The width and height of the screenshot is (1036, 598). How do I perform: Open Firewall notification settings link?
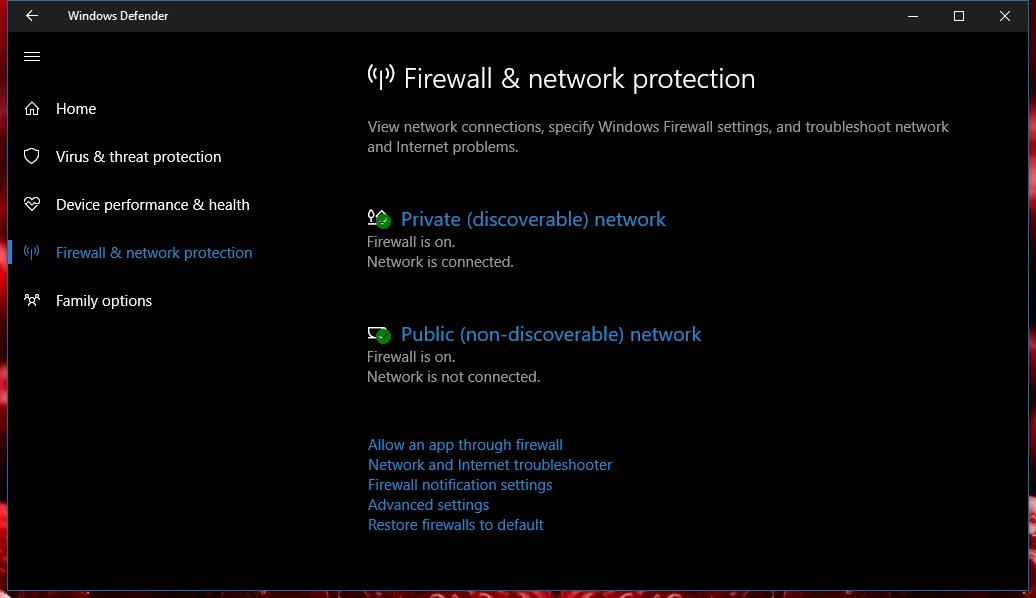point(460,485)
